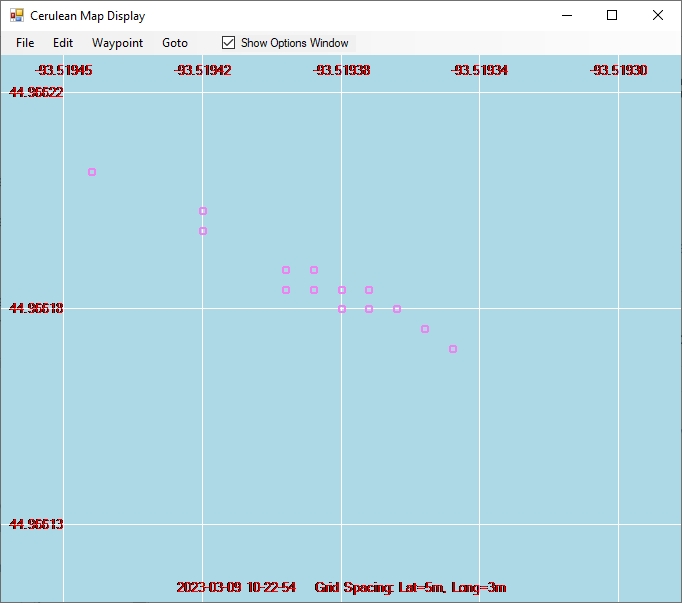The width and height of the screenshot is (682, 603).
Task: Maximize the Cerulean Map Display window
Action: click(x=612, y=15)
